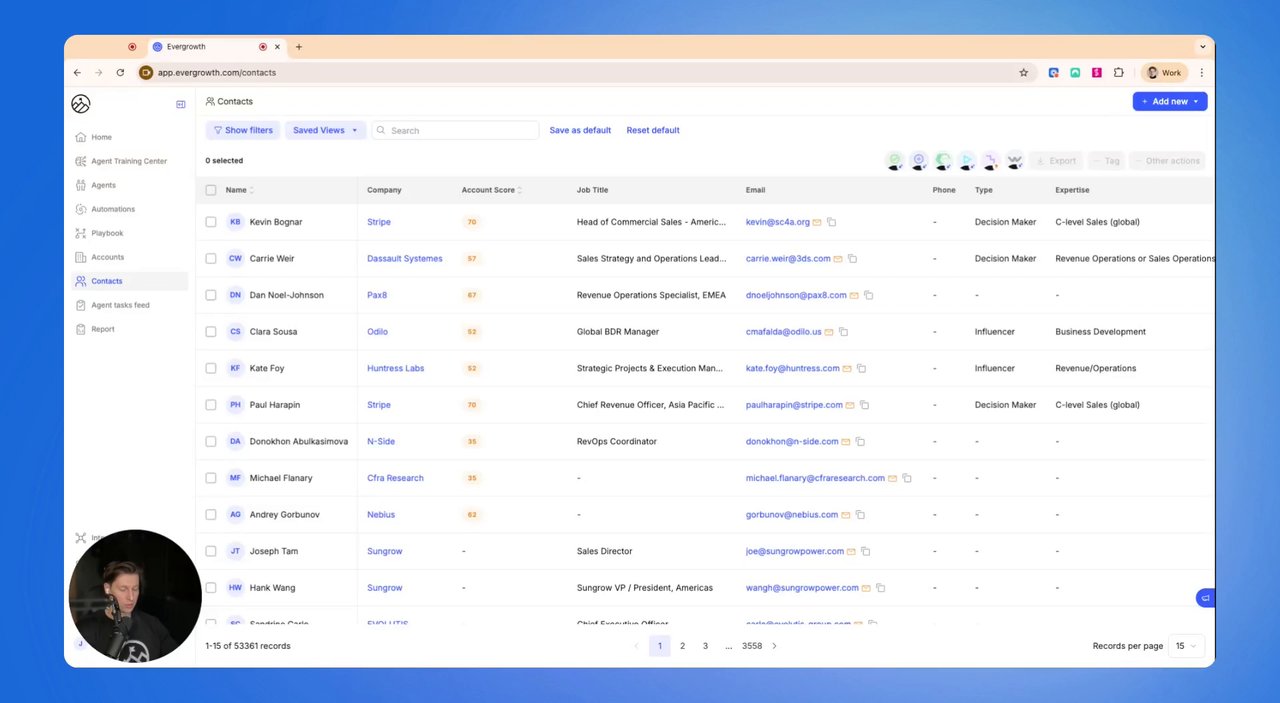Screen dimensions: 1280x703
Task: Click the blue play-triangle agent icon
Action: point(967,160)
